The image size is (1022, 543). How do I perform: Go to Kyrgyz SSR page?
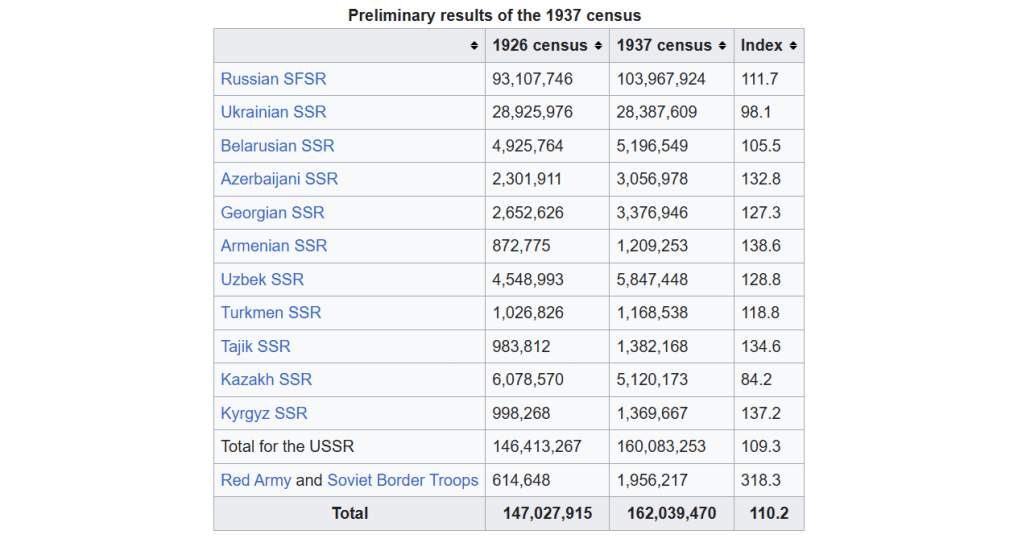point(264,414)
